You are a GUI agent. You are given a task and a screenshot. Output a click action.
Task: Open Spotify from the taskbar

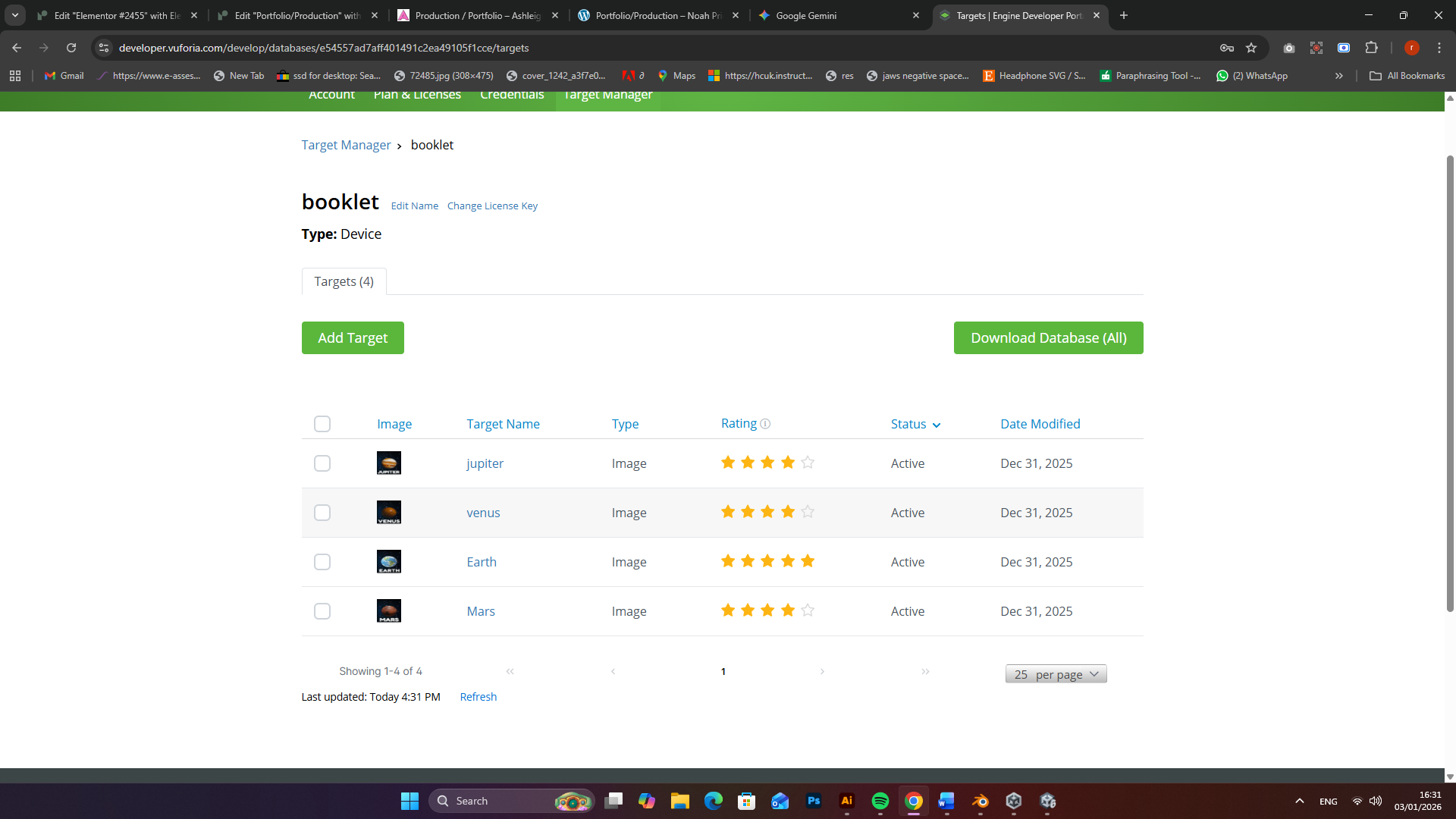[880, 801]
